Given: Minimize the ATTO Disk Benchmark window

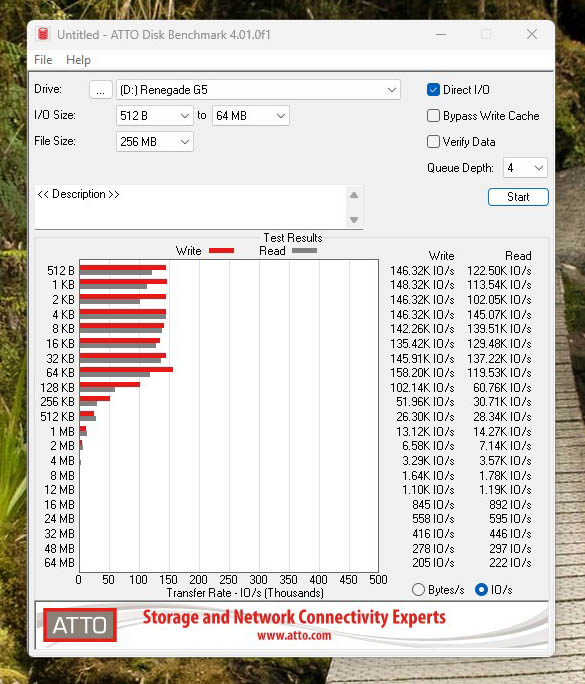Looking at the screenshot, I should (x=441, y=34).
